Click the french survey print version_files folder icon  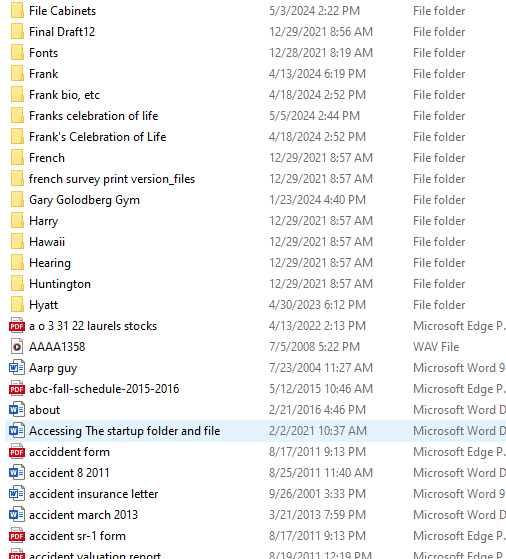[17, 179]
